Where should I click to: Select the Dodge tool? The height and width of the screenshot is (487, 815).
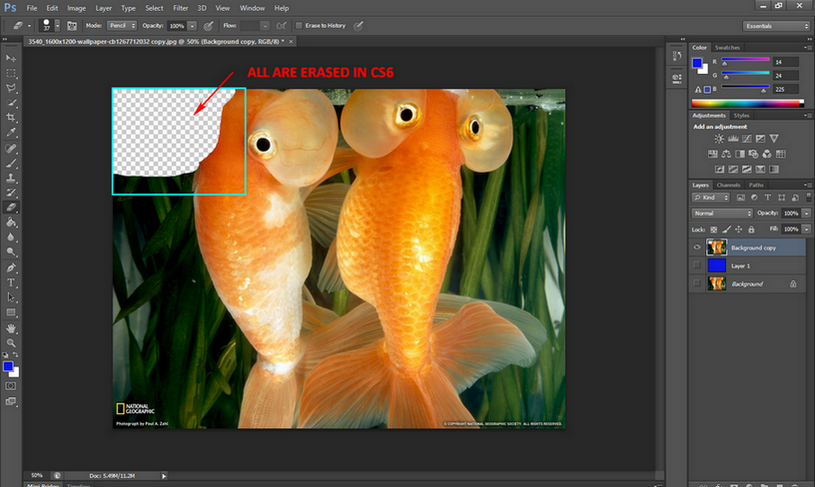coord(11,252)
